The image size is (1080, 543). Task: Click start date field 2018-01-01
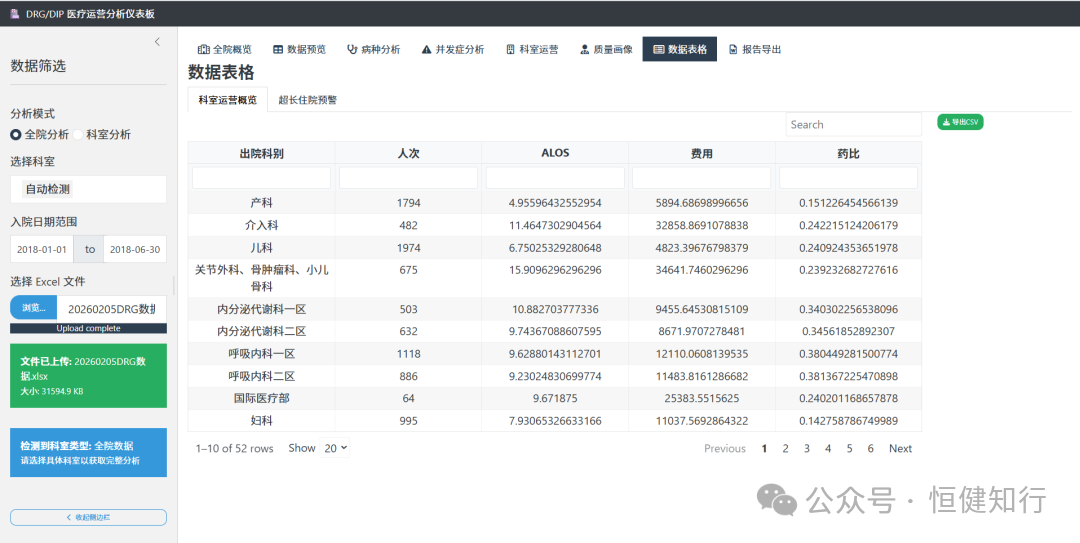pyautogui.click(x=42, y=249)
